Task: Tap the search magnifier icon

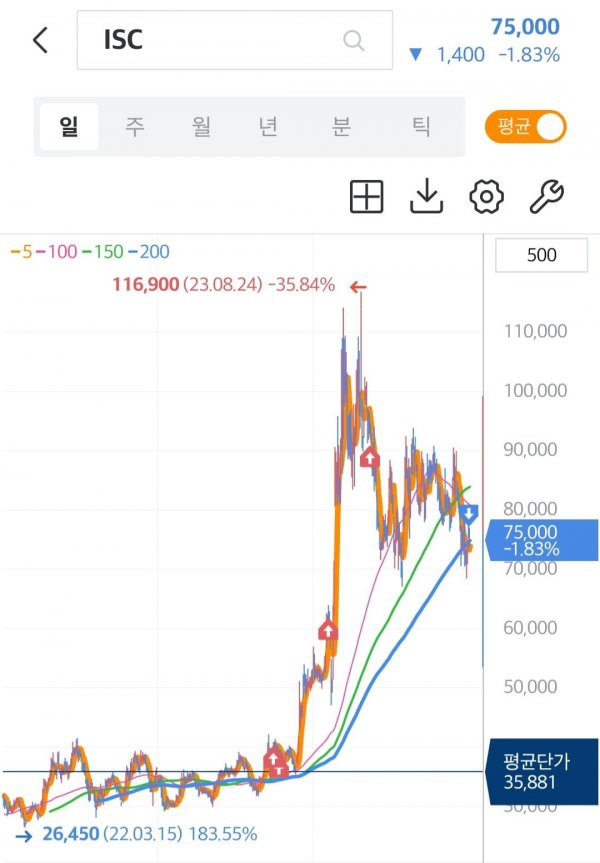Action: coord(353,40)
